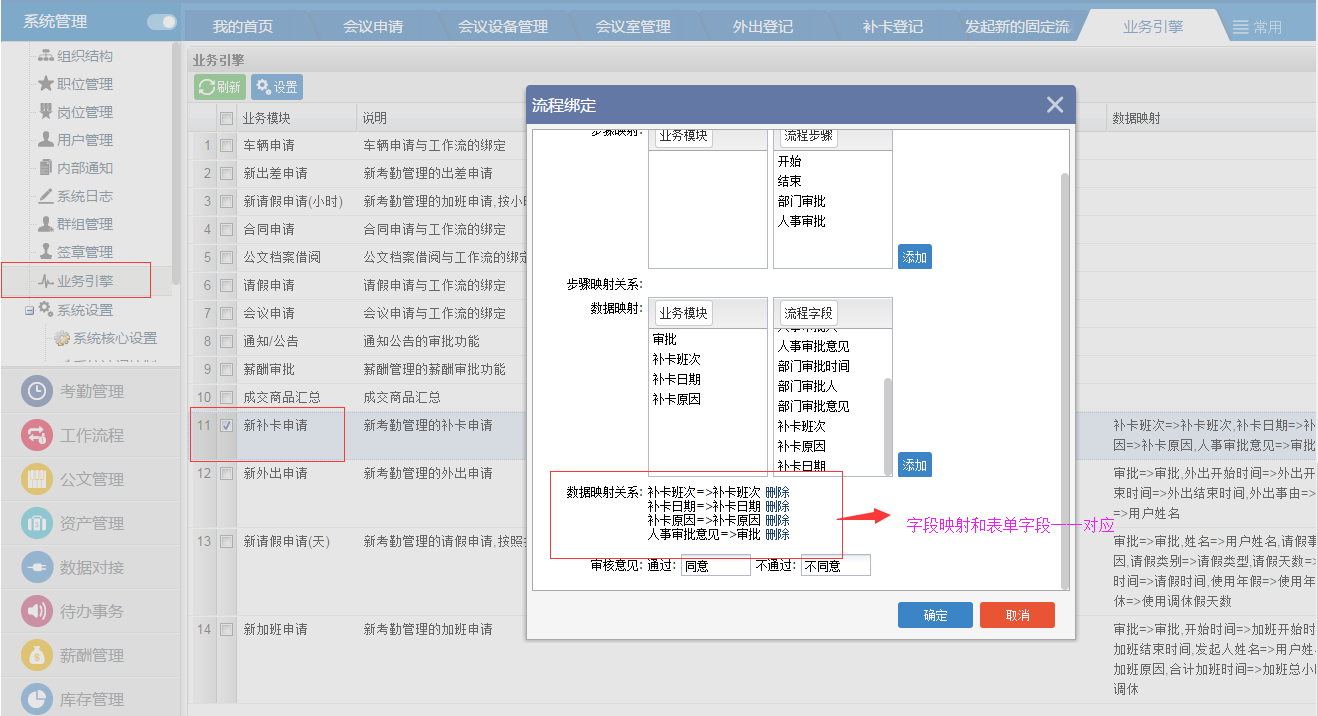Check the 新外出申请 row checkbox
The width and height of the screenshot is (1318, 716).
(x=226, y=474)
